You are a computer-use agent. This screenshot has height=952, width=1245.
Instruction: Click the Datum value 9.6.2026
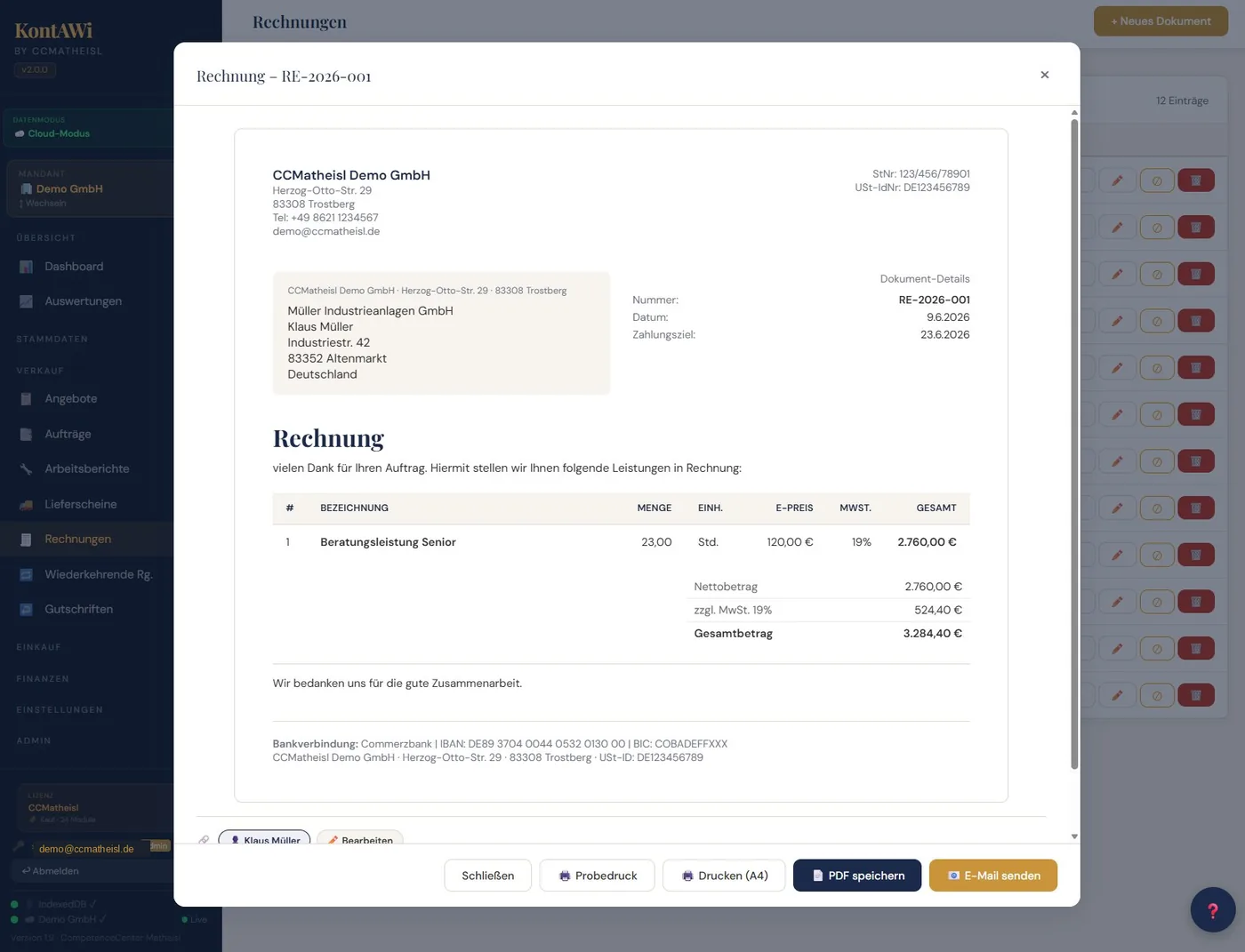point(948,317)
